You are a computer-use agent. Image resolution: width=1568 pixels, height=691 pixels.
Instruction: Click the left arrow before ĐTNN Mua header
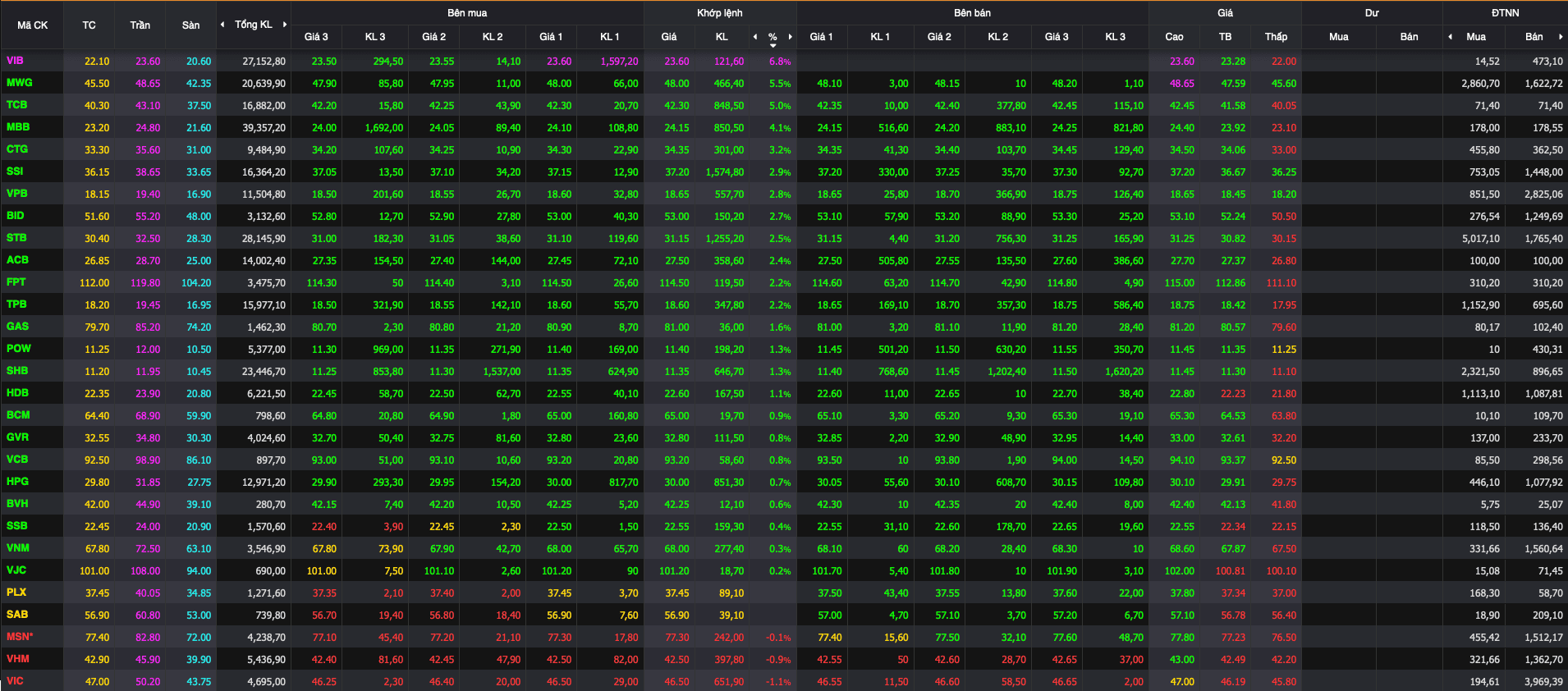click(1451, 37)
